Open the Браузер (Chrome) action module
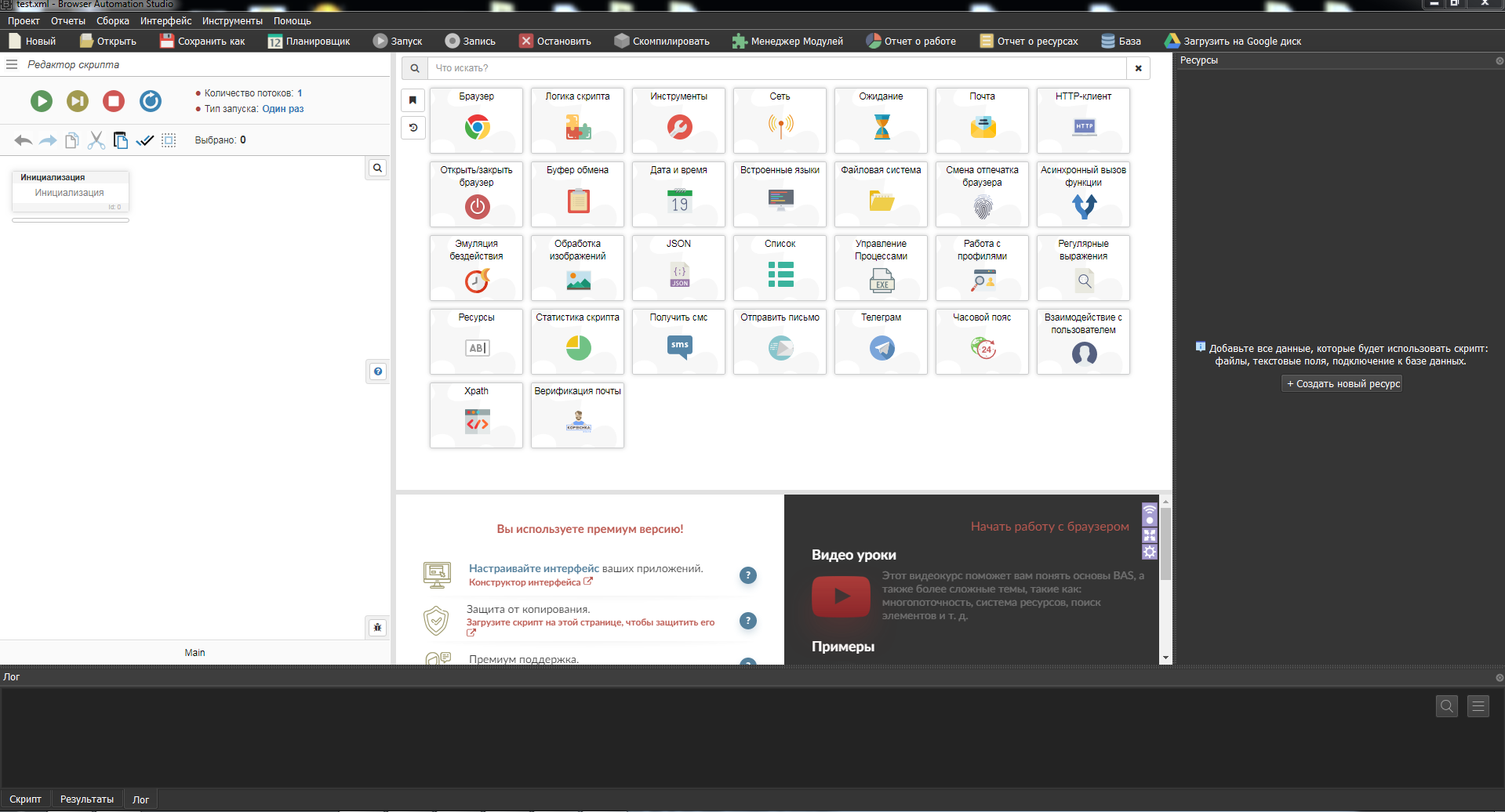The image size is (1505, 812). [476, 121]
